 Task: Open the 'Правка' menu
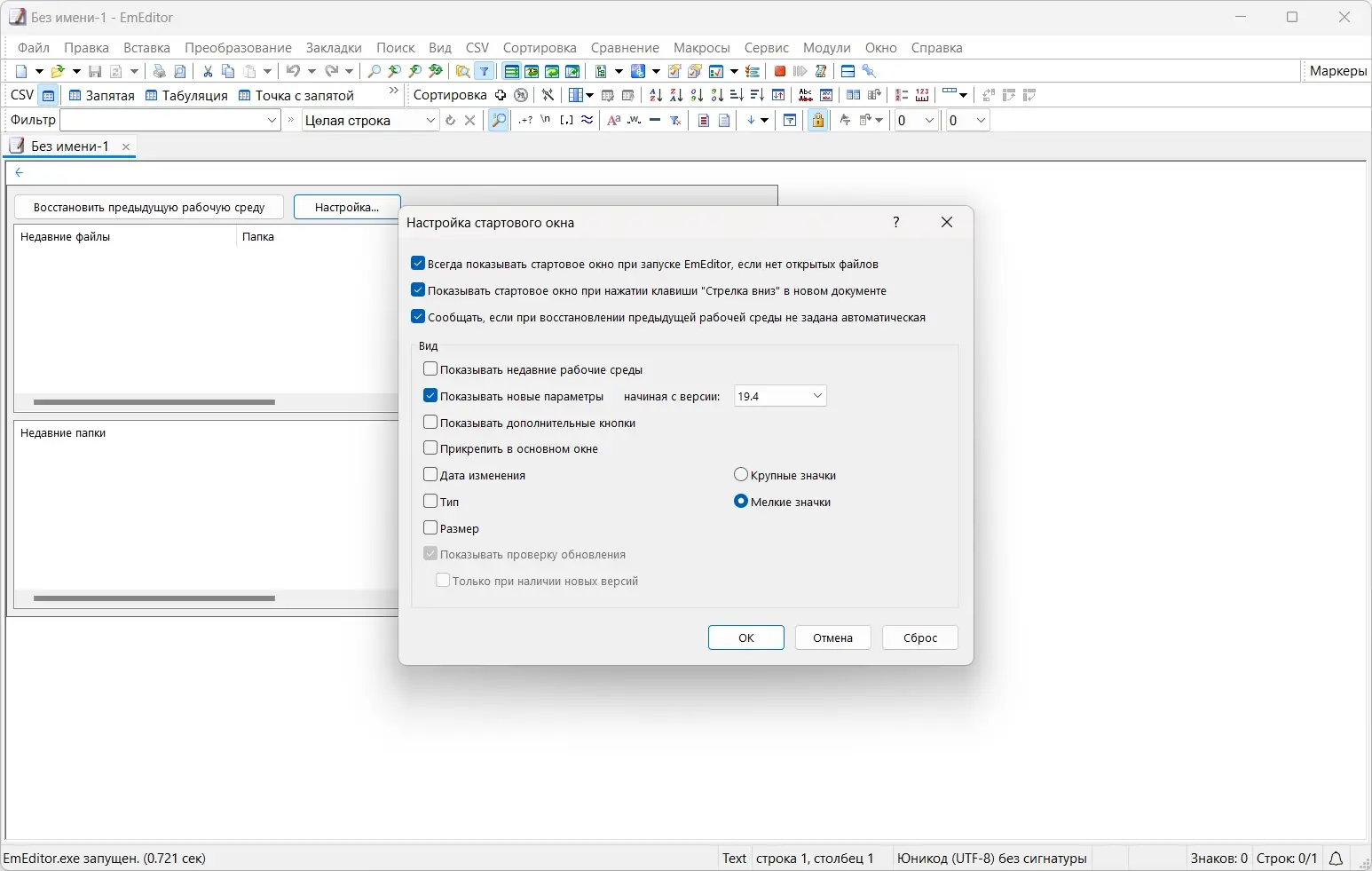(86, 48)
